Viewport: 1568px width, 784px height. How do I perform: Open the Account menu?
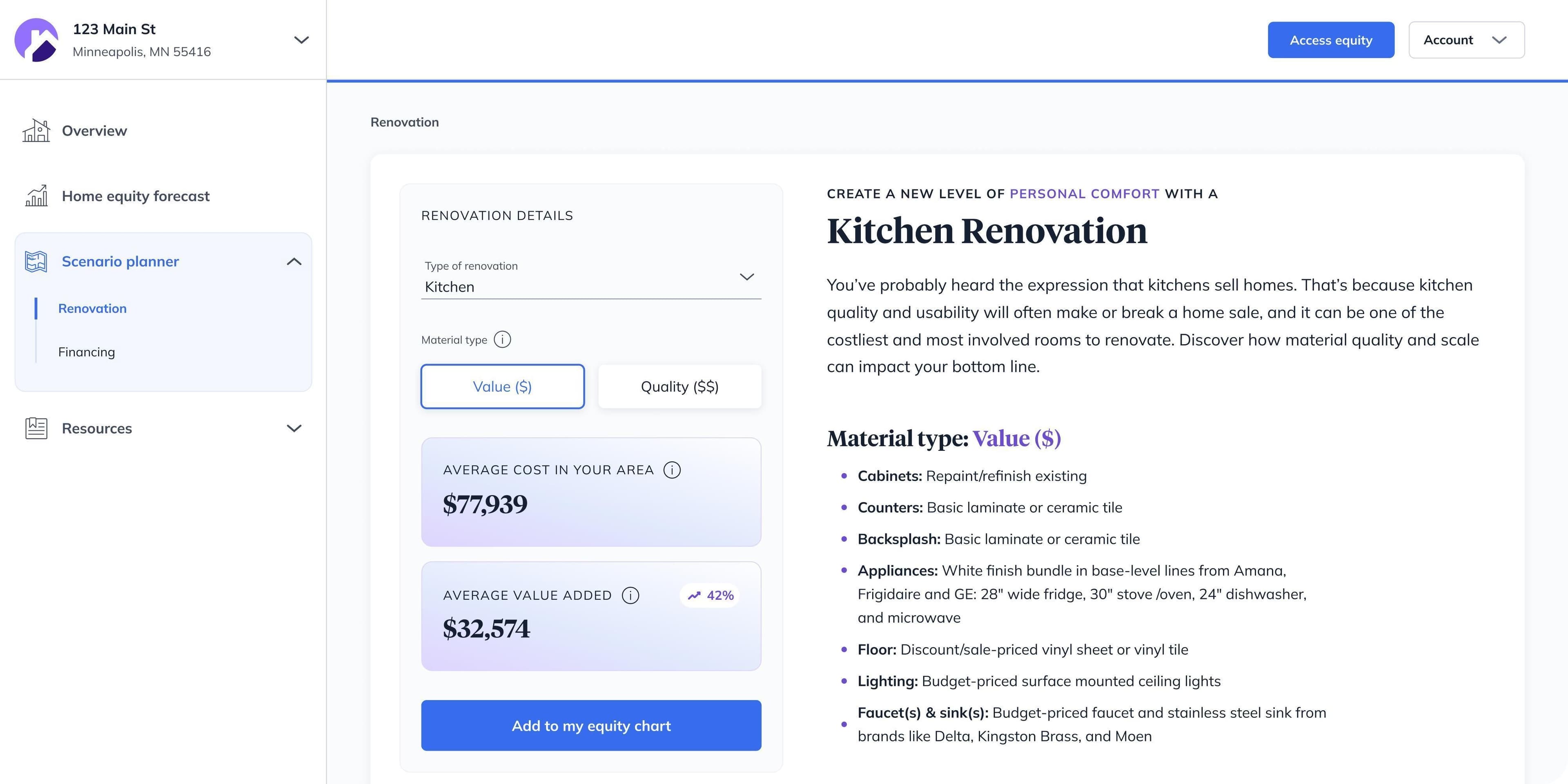click(1466, 40)
